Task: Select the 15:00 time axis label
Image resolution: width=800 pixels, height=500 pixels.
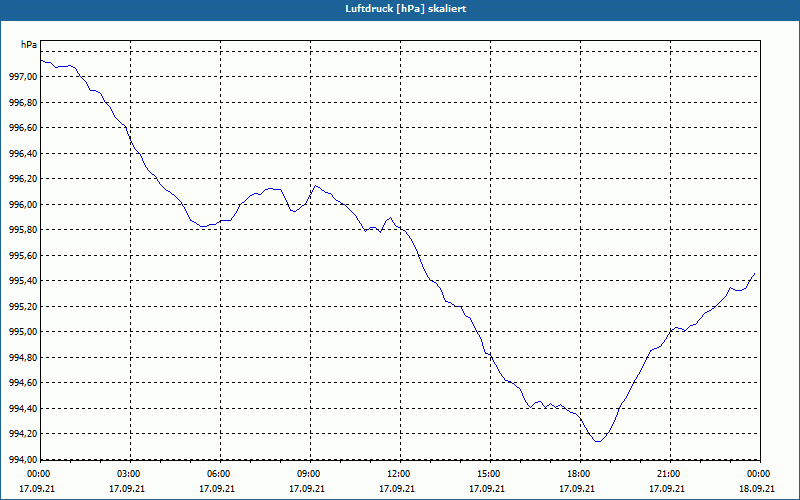Action: click(488, 474)
